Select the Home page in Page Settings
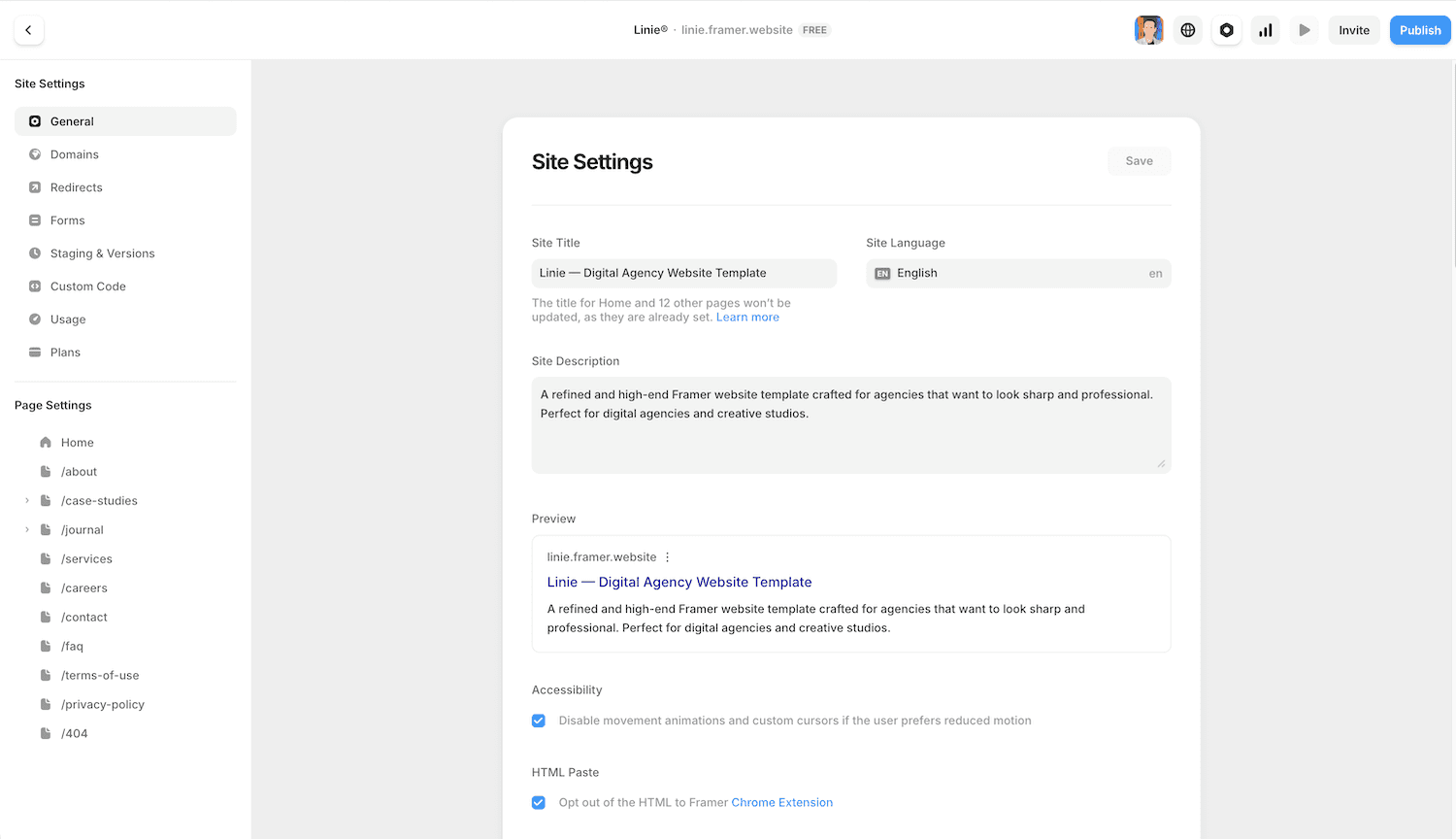Image resolution: width=1456 pixels, height=839 pixels. (78, 442)
